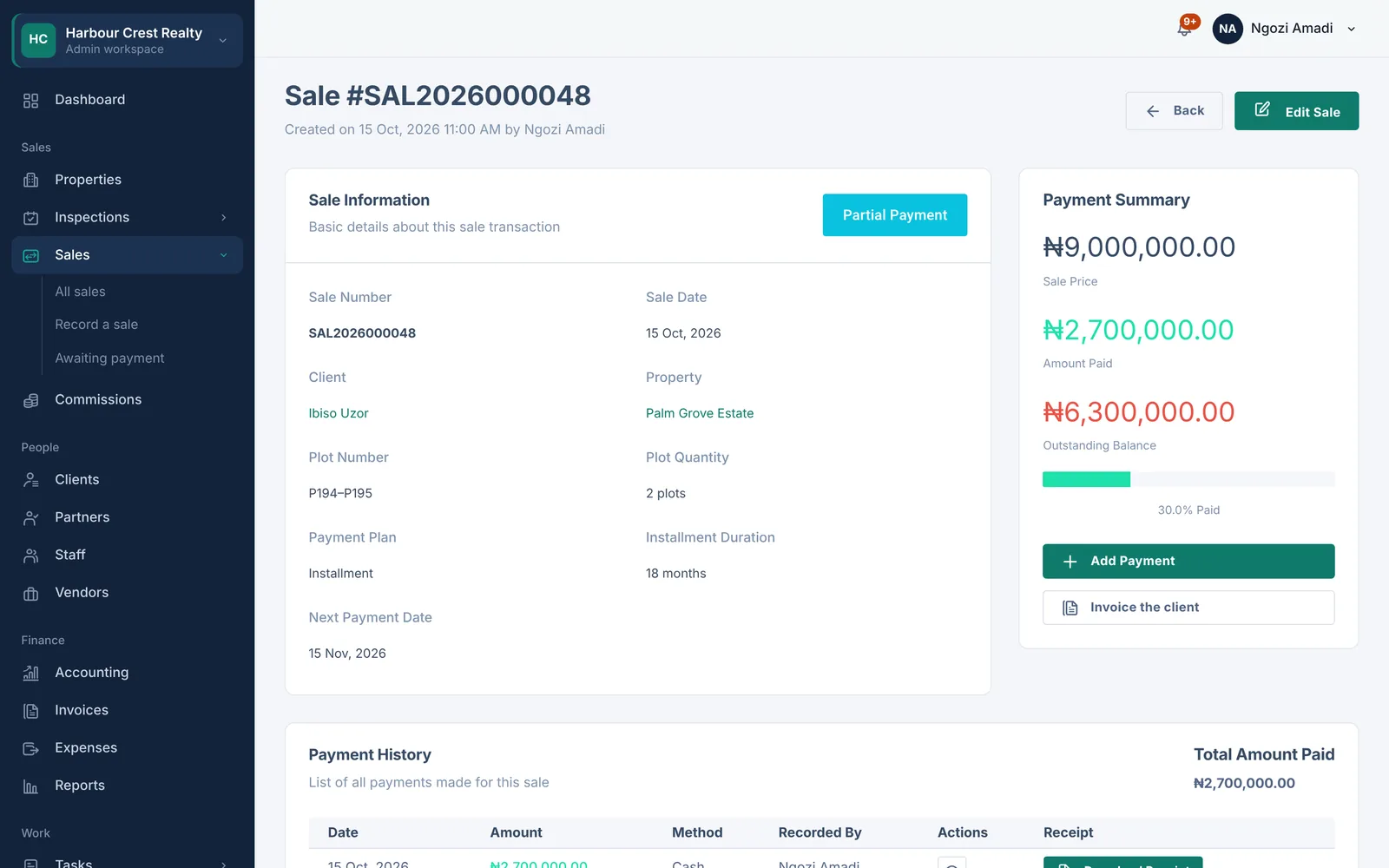Open Awaiting payment submenu item
Screen dimensions: 1389x868
click(x=109, y=358)
